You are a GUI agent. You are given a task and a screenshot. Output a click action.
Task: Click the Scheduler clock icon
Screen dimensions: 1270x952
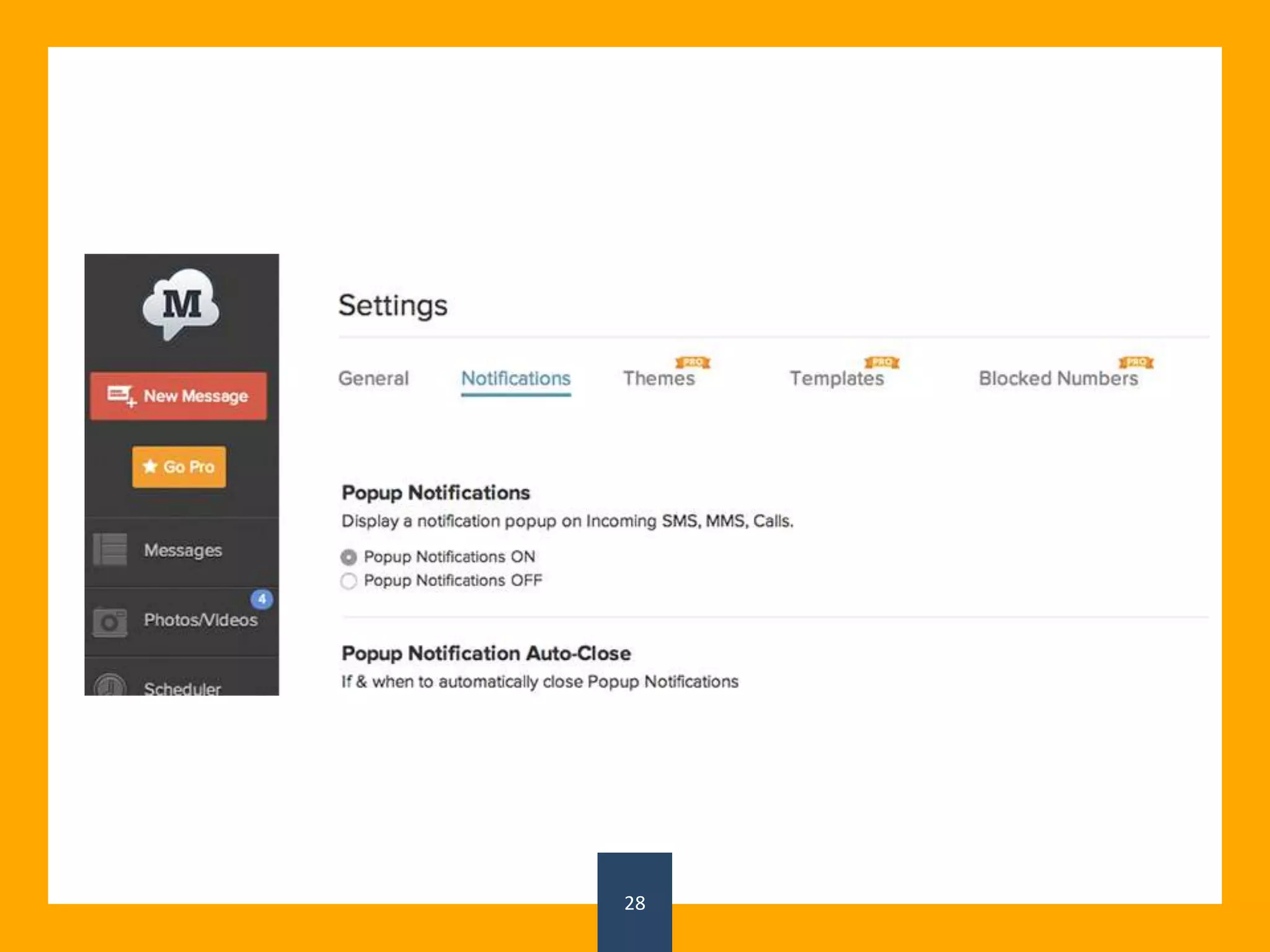coord(110,685)
